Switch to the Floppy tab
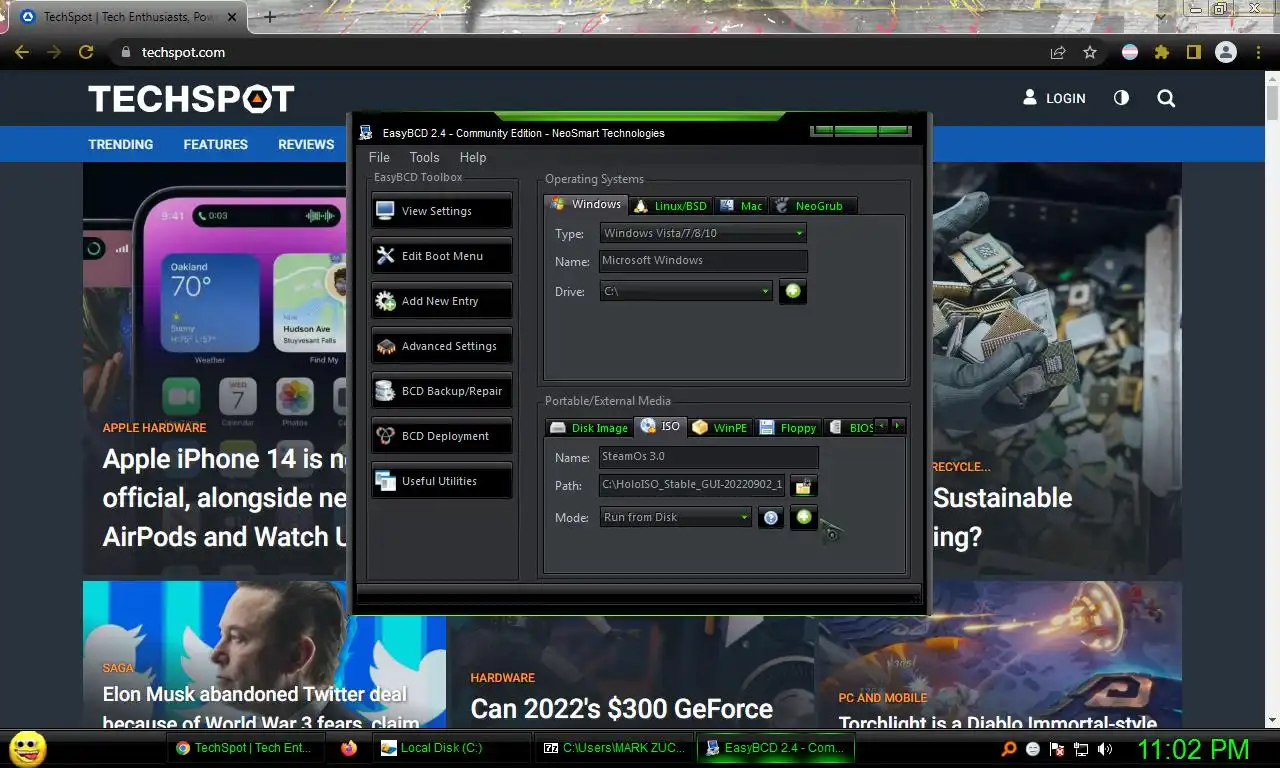 pos(788,428)
